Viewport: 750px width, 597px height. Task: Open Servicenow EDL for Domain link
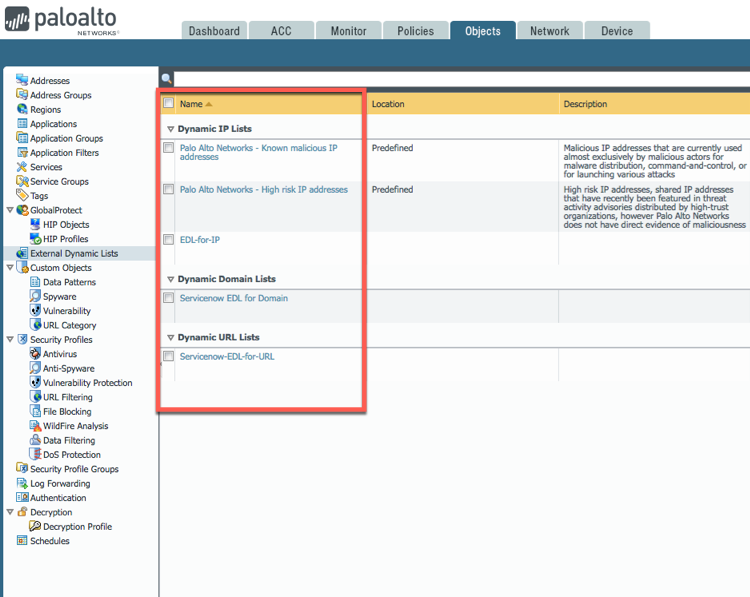pyautogui.click(x=234, y=298)
